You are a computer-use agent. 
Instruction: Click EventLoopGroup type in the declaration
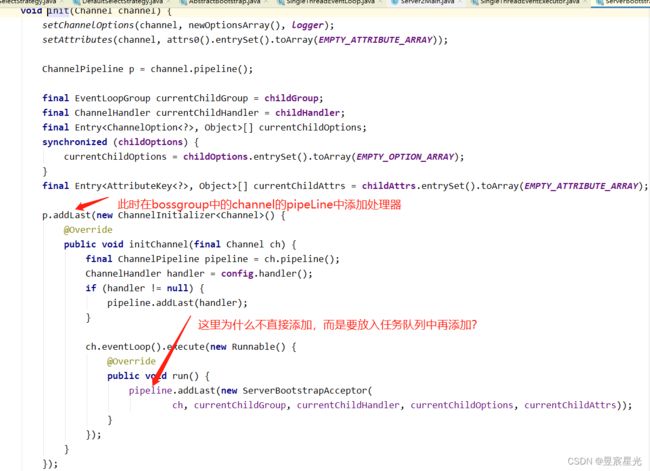(112, 98)
